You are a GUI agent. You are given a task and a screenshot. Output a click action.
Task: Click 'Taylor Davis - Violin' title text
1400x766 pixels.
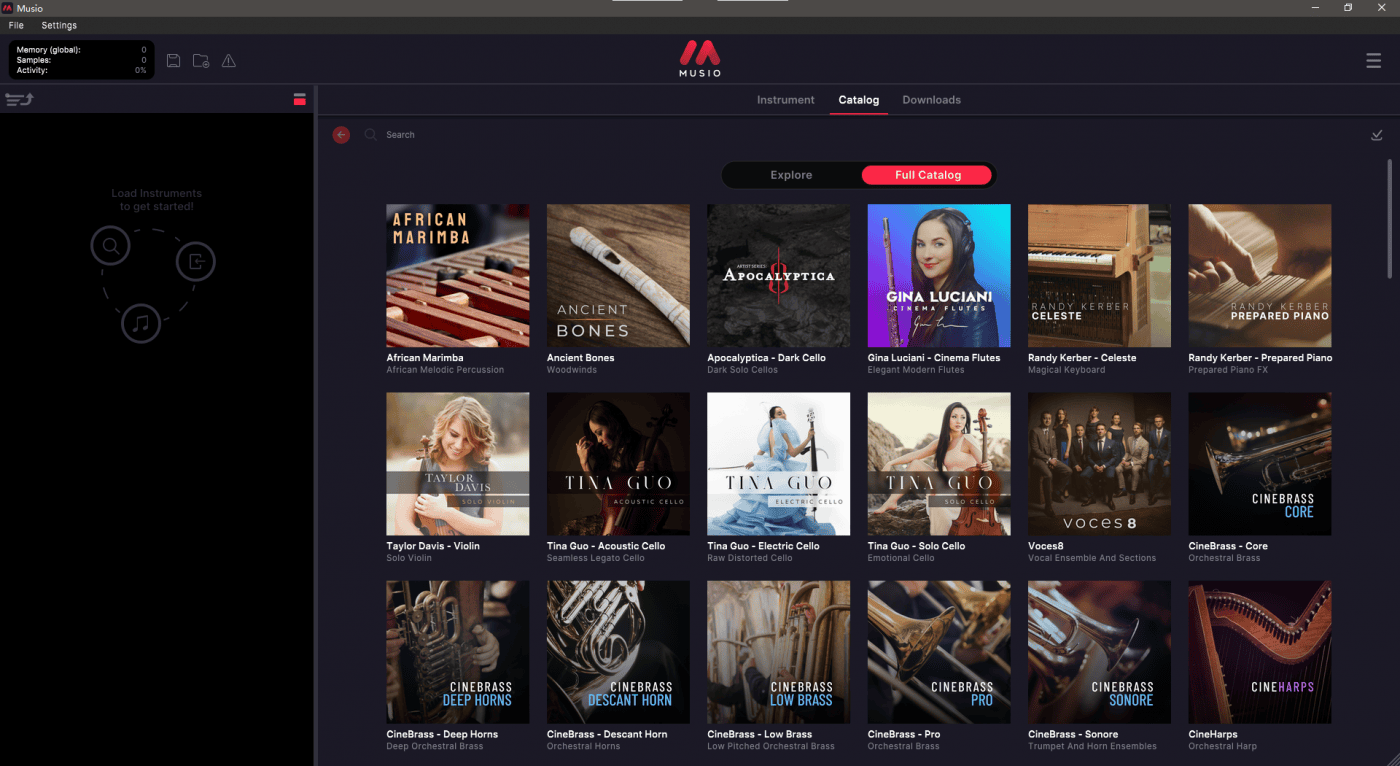434,546
